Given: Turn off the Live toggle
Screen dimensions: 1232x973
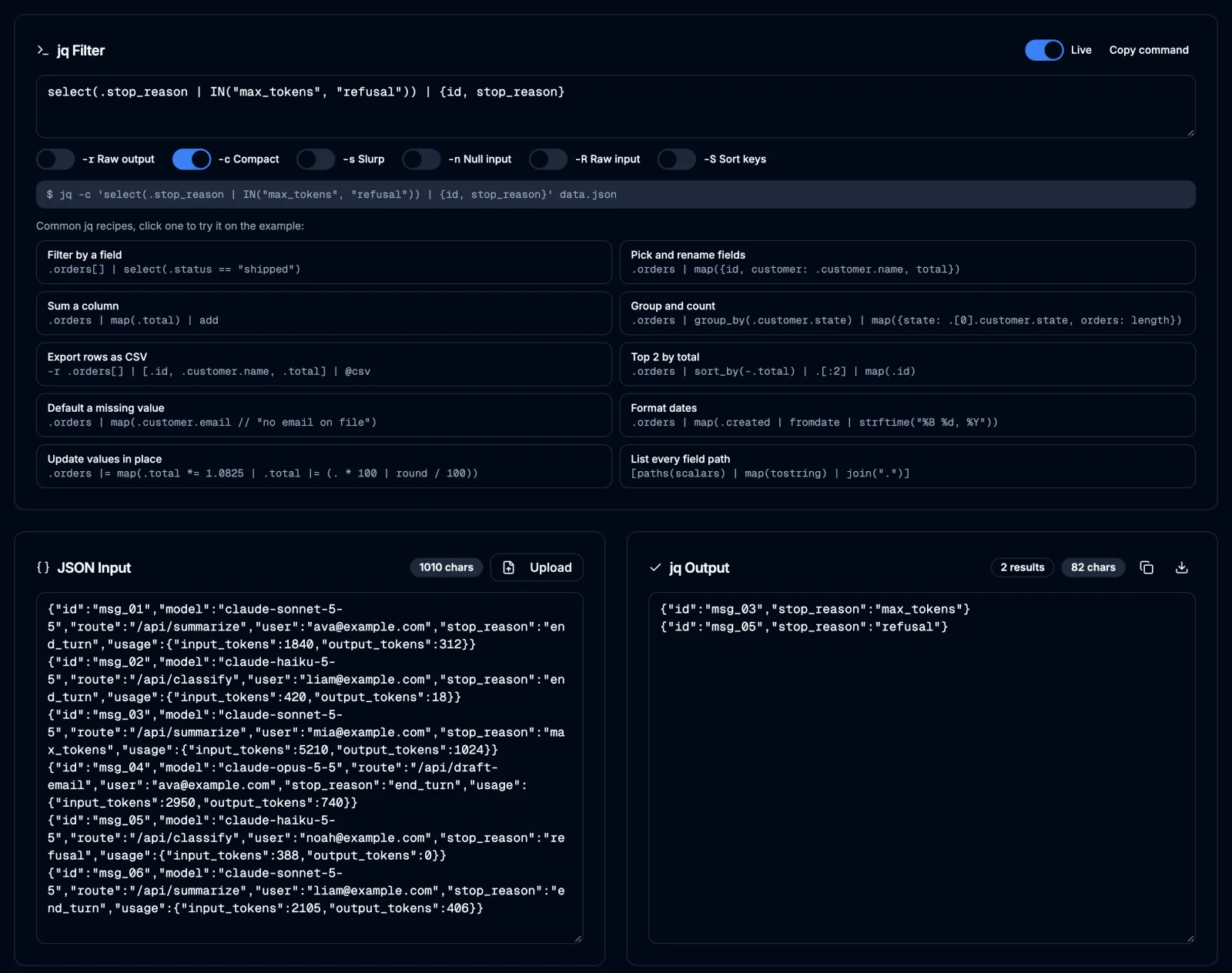Looking at the screenshot, I should (1044, 50).
